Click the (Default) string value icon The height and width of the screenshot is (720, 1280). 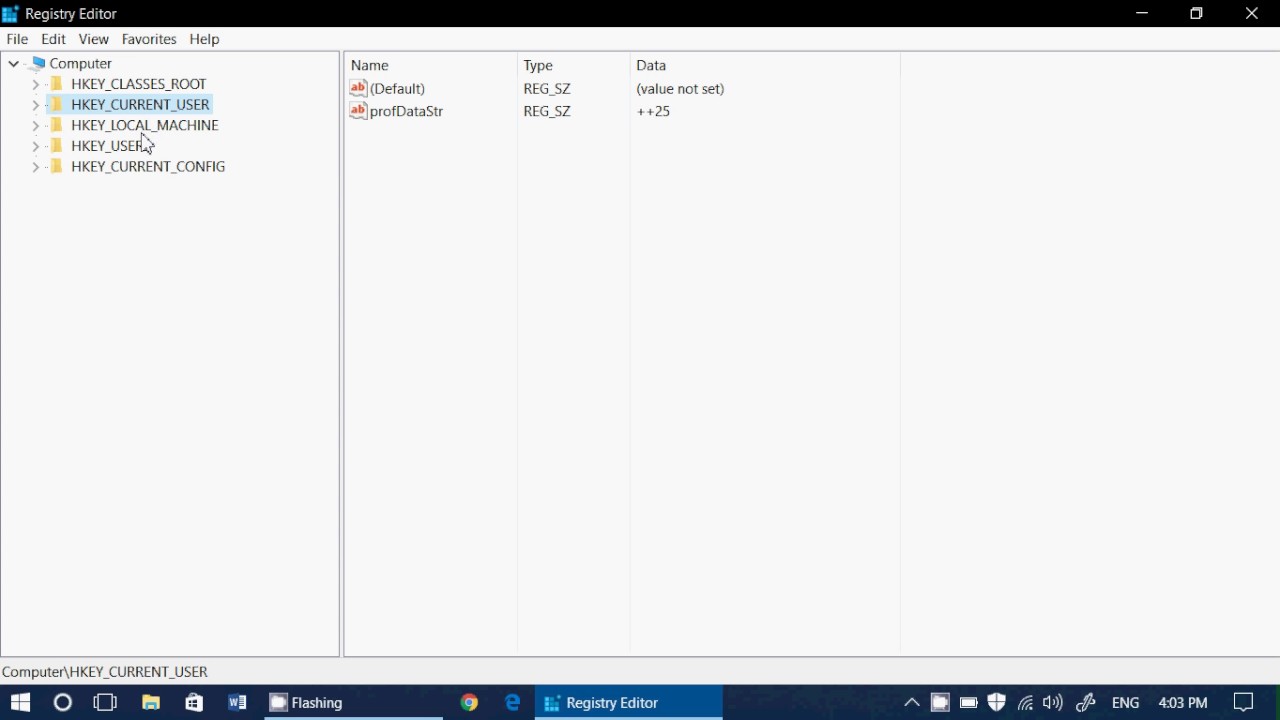pos(358,88)
